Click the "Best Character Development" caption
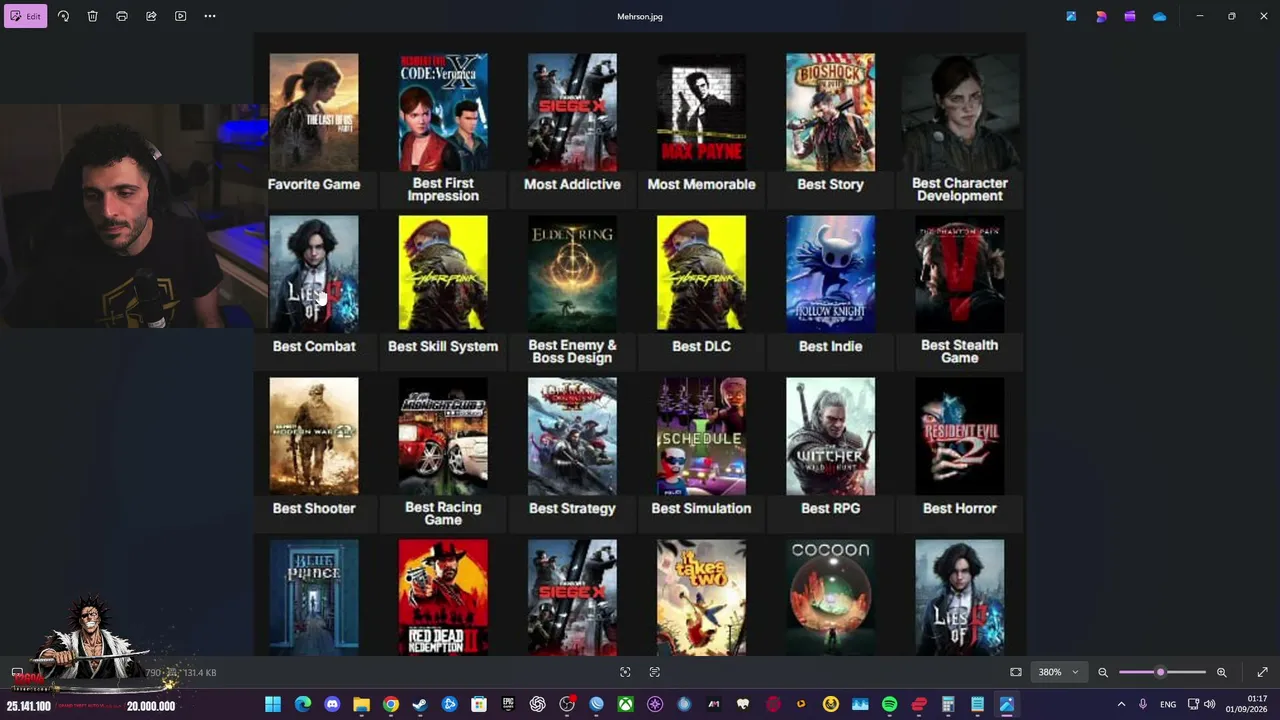The width and height of the screenshot is (1280, 720). [x=960, y=189]
